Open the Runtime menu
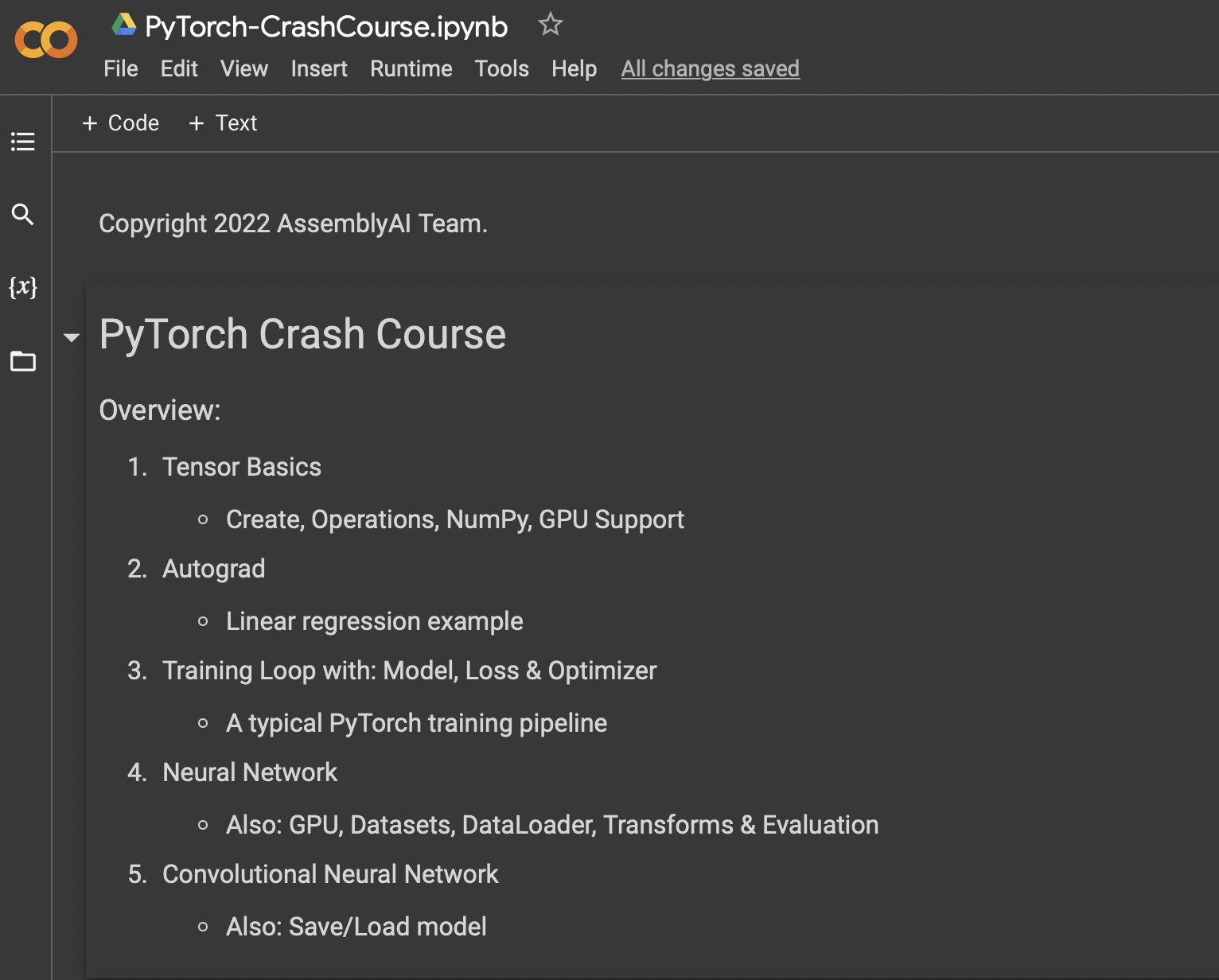Image resolution: width=1219 pixels, height=980 pixels. coord(411,69)
